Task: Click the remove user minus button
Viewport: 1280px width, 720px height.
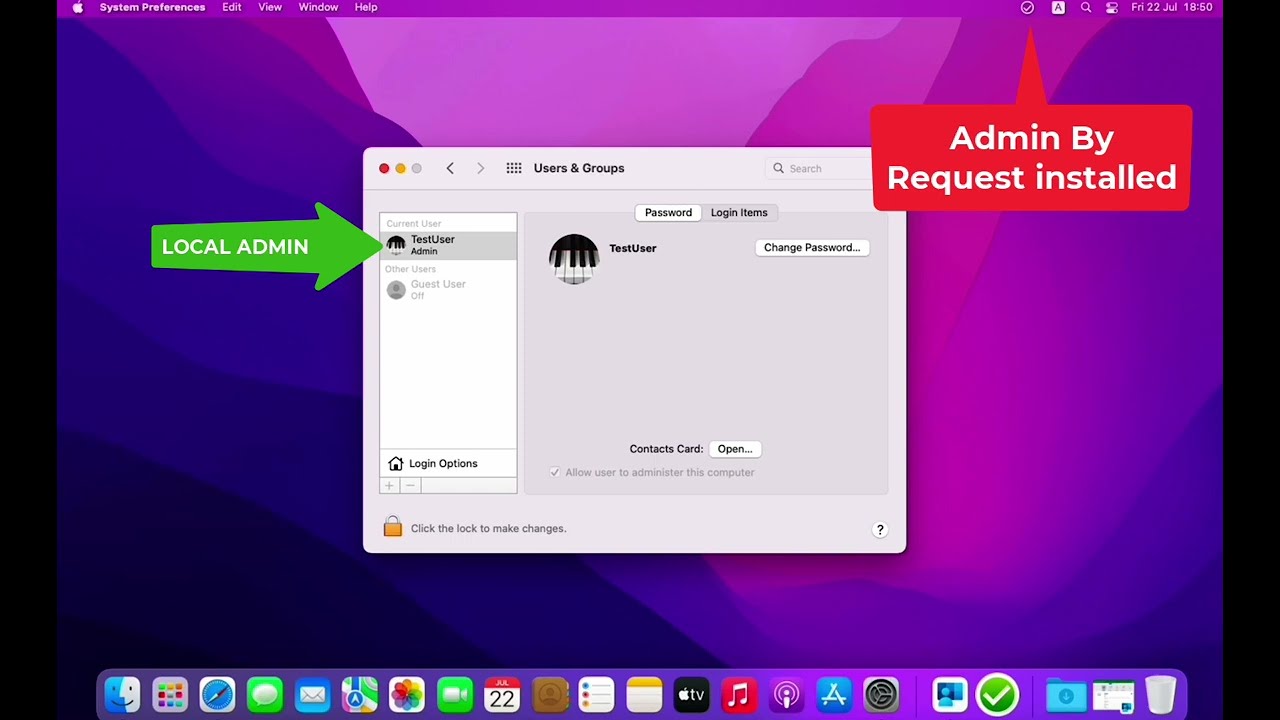Action: click(410, 485)
